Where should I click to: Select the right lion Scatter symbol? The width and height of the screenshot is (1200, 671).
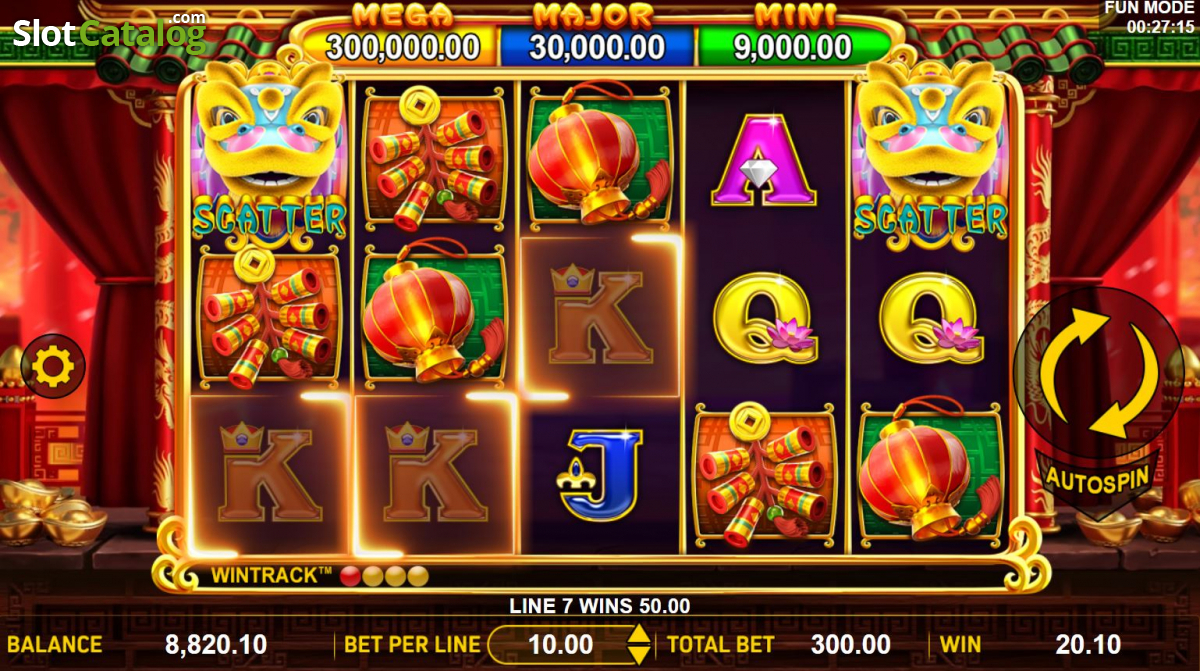932,160
